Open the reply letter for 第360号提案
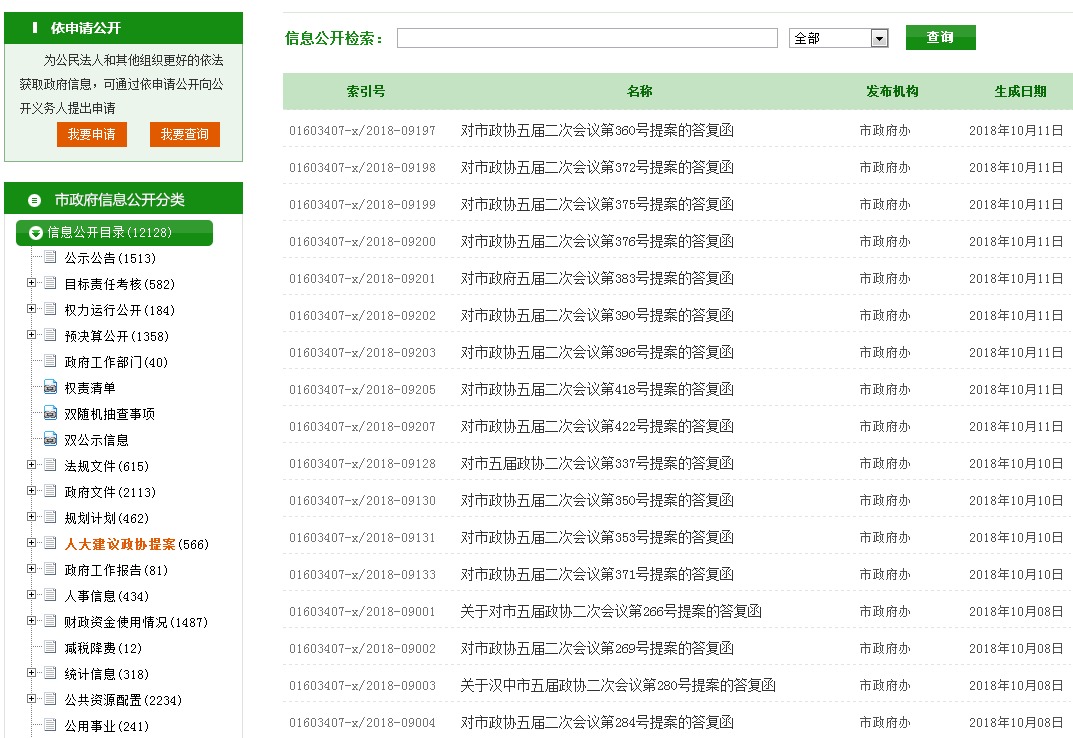 (x=597, y=130)
